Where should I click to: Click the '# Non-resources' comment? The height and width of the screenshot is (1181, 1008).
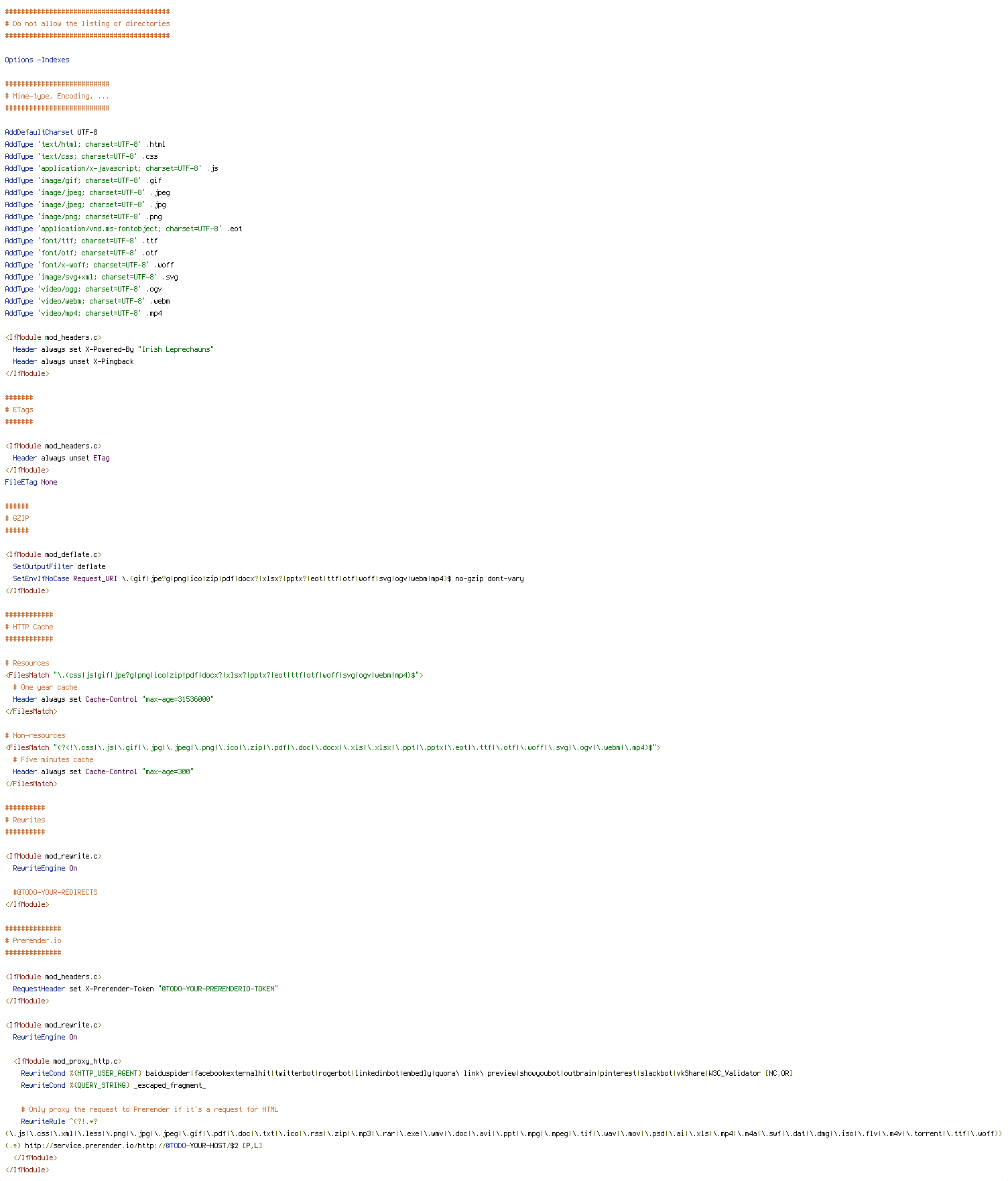click(x=35, y=735)
